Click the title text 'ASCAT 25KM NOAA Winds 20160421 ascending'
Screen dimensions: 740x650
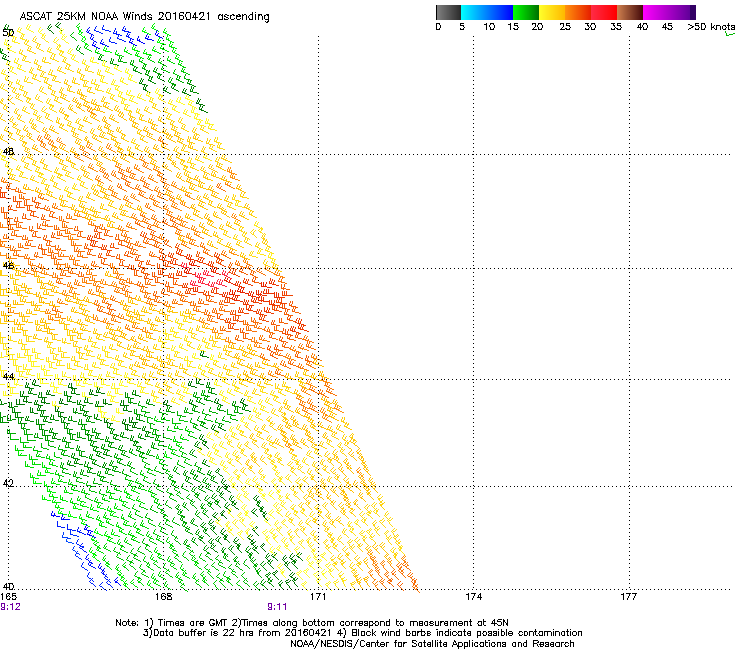(x=144, y=17)
